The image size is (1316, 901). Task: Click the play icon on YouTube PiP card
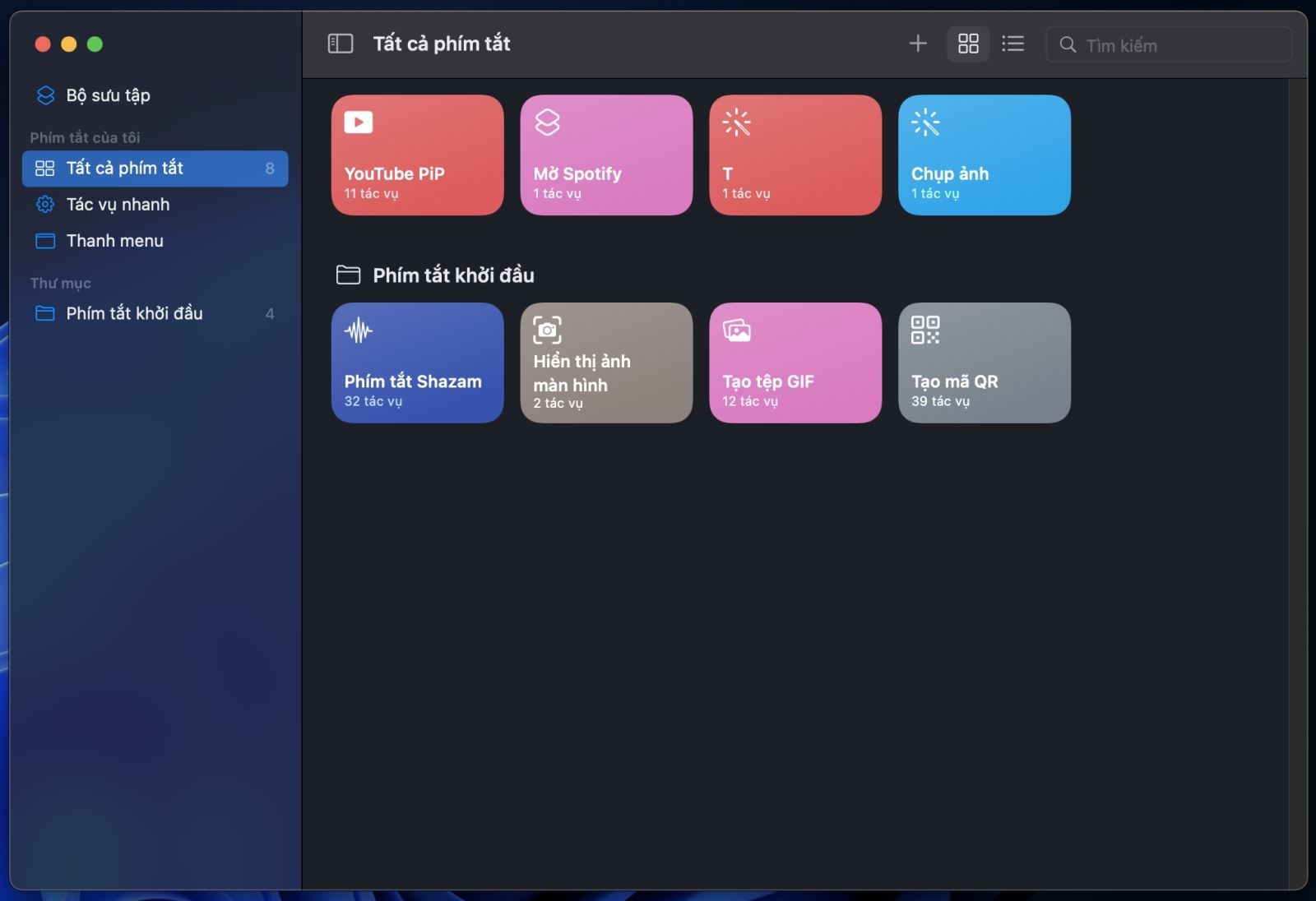click(x=359, y=122)
